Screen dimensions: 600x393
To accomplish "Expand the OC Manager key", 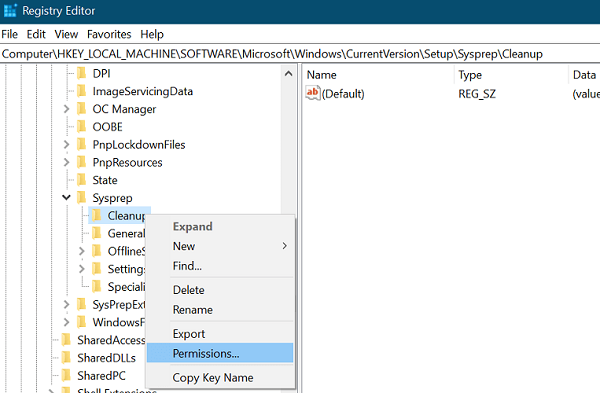I will (x=67, y=109).
